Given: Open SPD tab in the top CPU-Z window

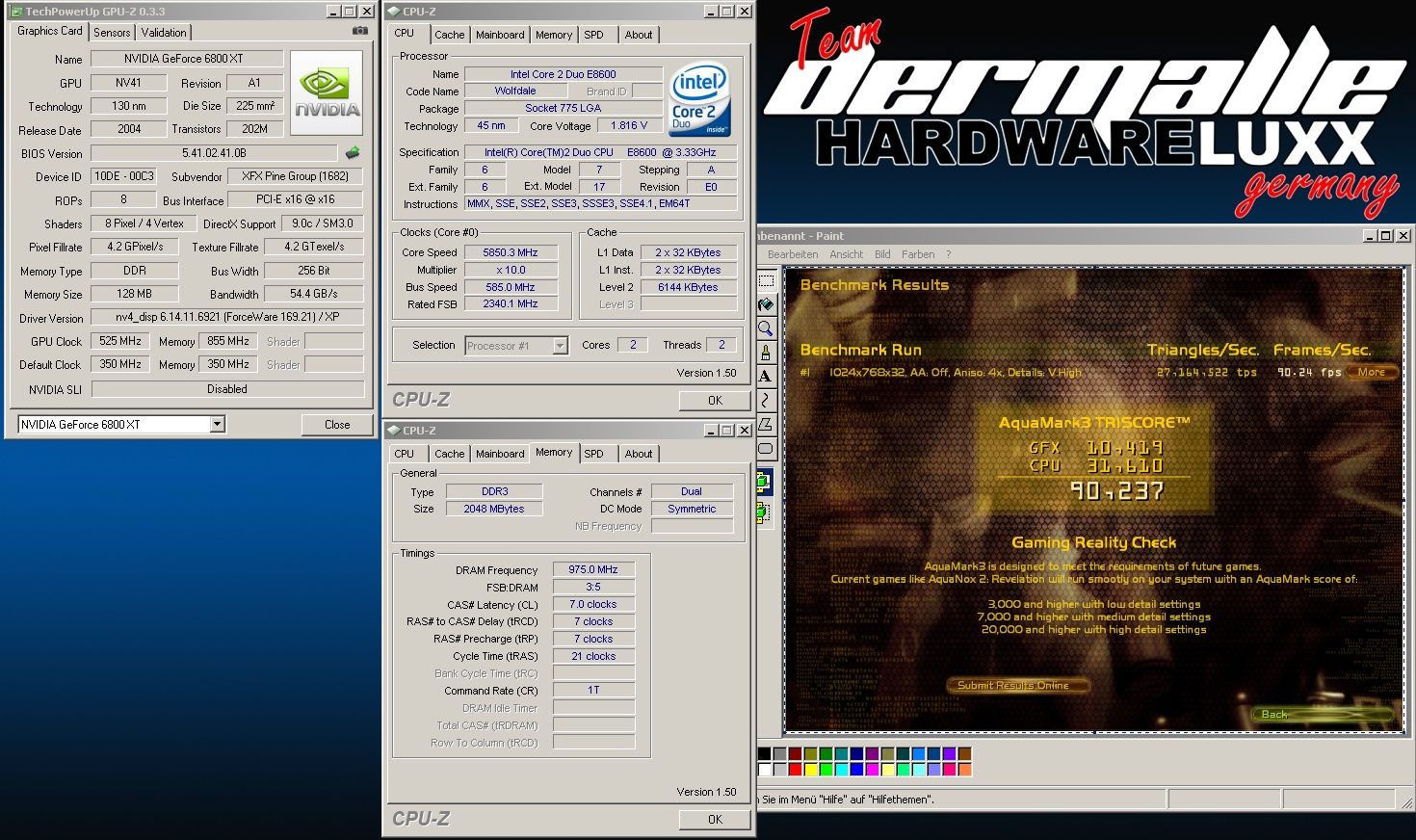Looking at the screenshot, I should point(594,35).
